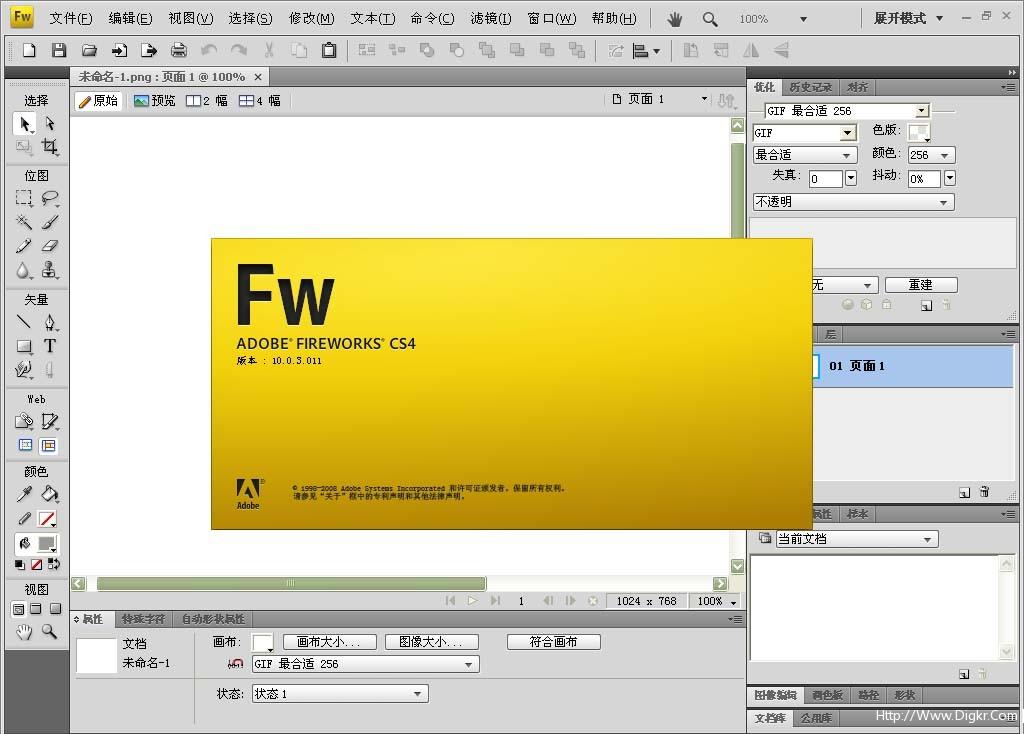Image resolution: width=1024 pixels, height=734 pixels.
Task: Open the 修改(M) menu
Action: pyautogui.click(x=312, y=18)
